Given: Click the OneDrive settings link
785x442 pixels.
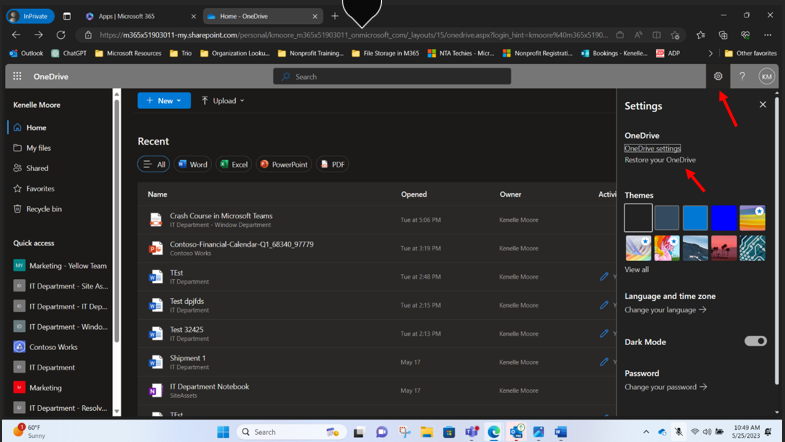Looking at the screenshot, I should [652, 148].
